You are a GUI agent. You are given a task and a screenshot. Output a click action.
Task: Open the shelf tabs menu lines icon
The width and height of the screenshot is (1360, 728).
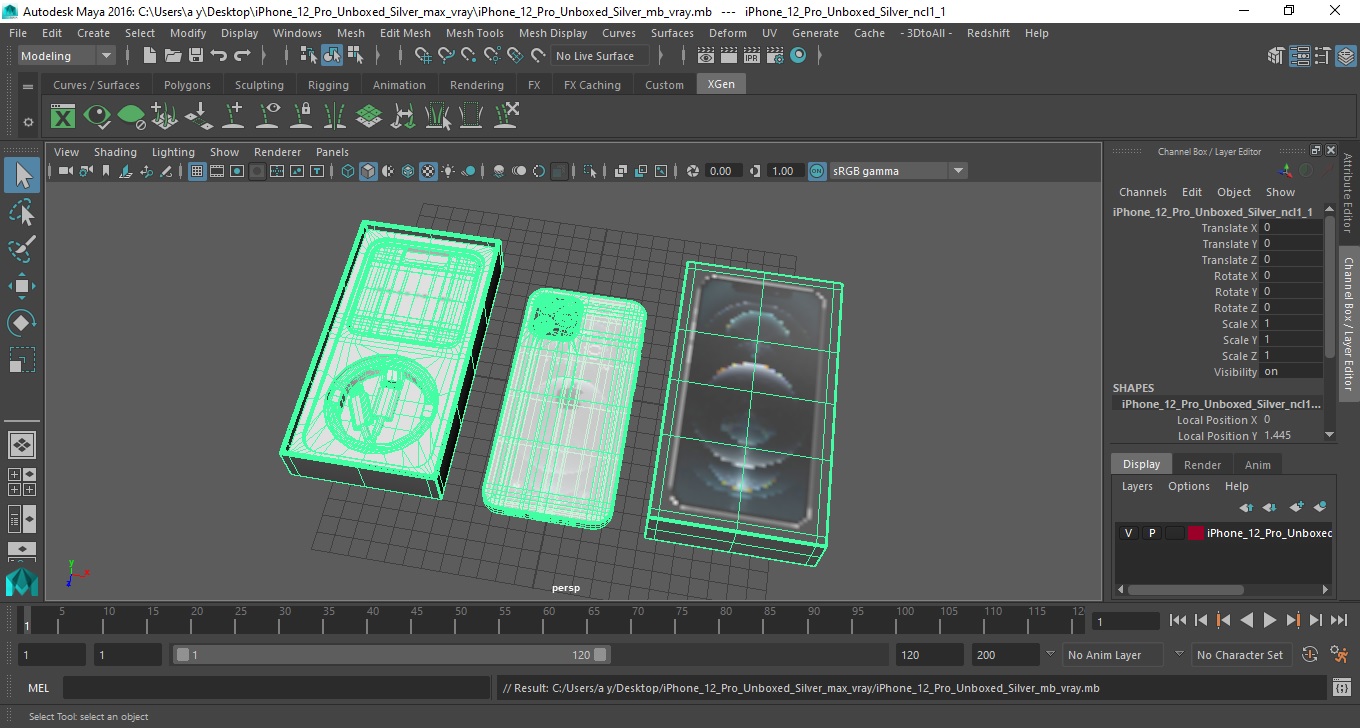pyautogui.click(x=28, y=86)
